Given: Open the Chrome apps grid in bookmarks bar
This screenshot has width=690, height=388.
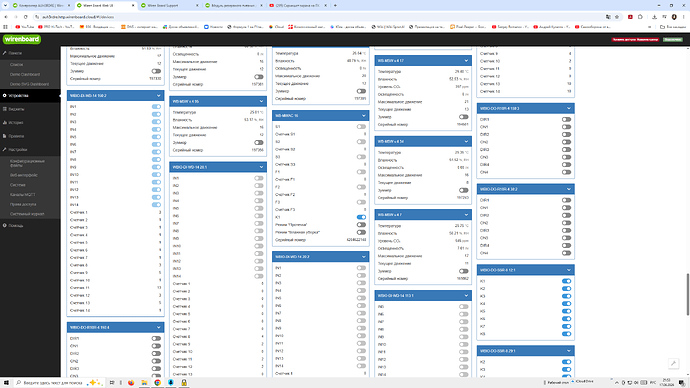Looking at the screenshot, I should (5, 27).
